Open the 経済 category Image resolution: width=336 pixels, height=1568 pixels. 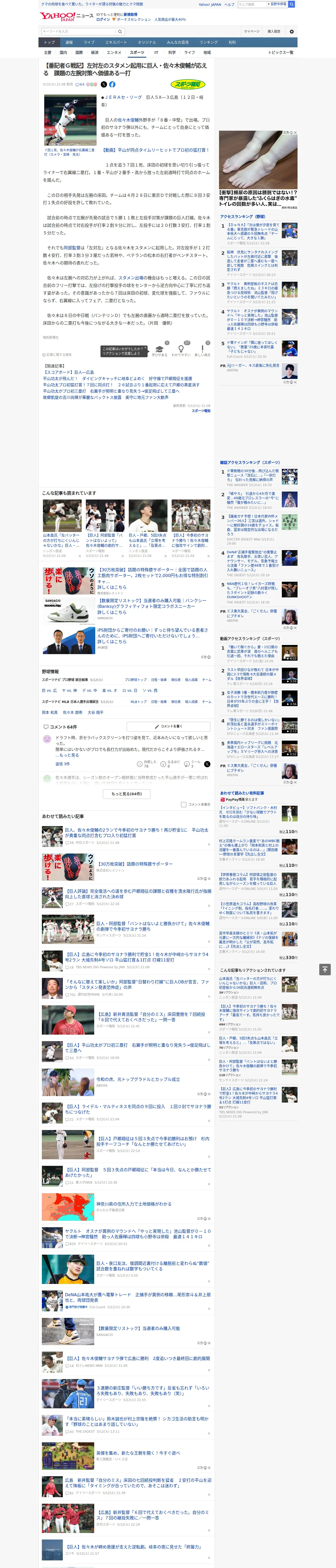coord(94,52)
